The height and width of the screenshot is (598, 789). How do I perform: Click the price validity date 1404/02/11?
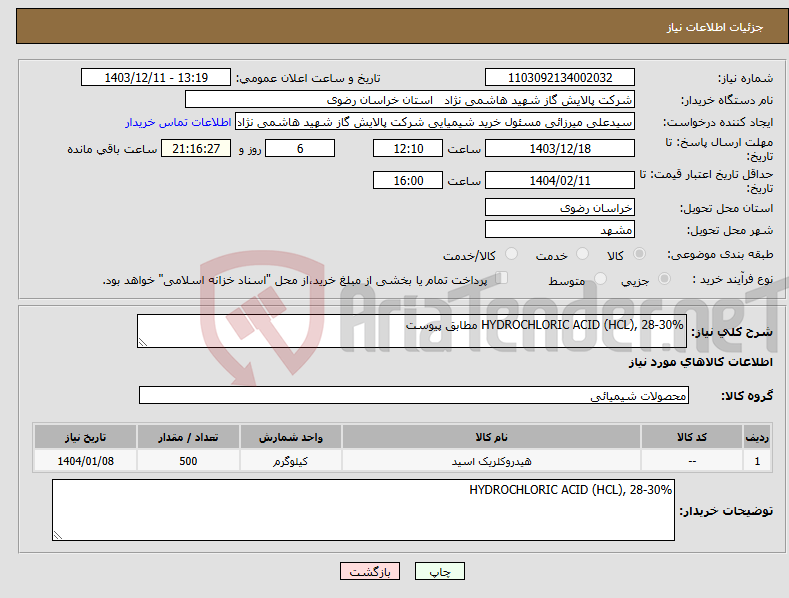(560, 180)
